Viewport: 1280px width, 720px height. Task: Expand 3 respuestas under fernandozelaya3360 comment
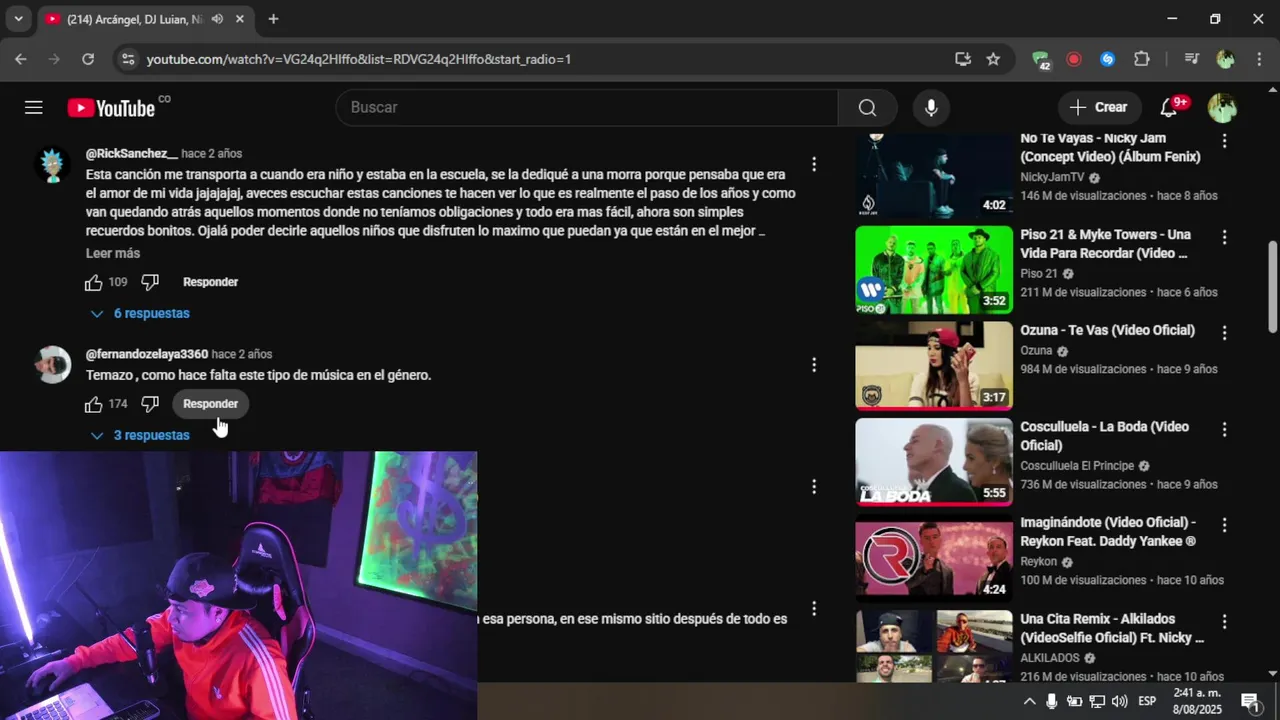141,435
